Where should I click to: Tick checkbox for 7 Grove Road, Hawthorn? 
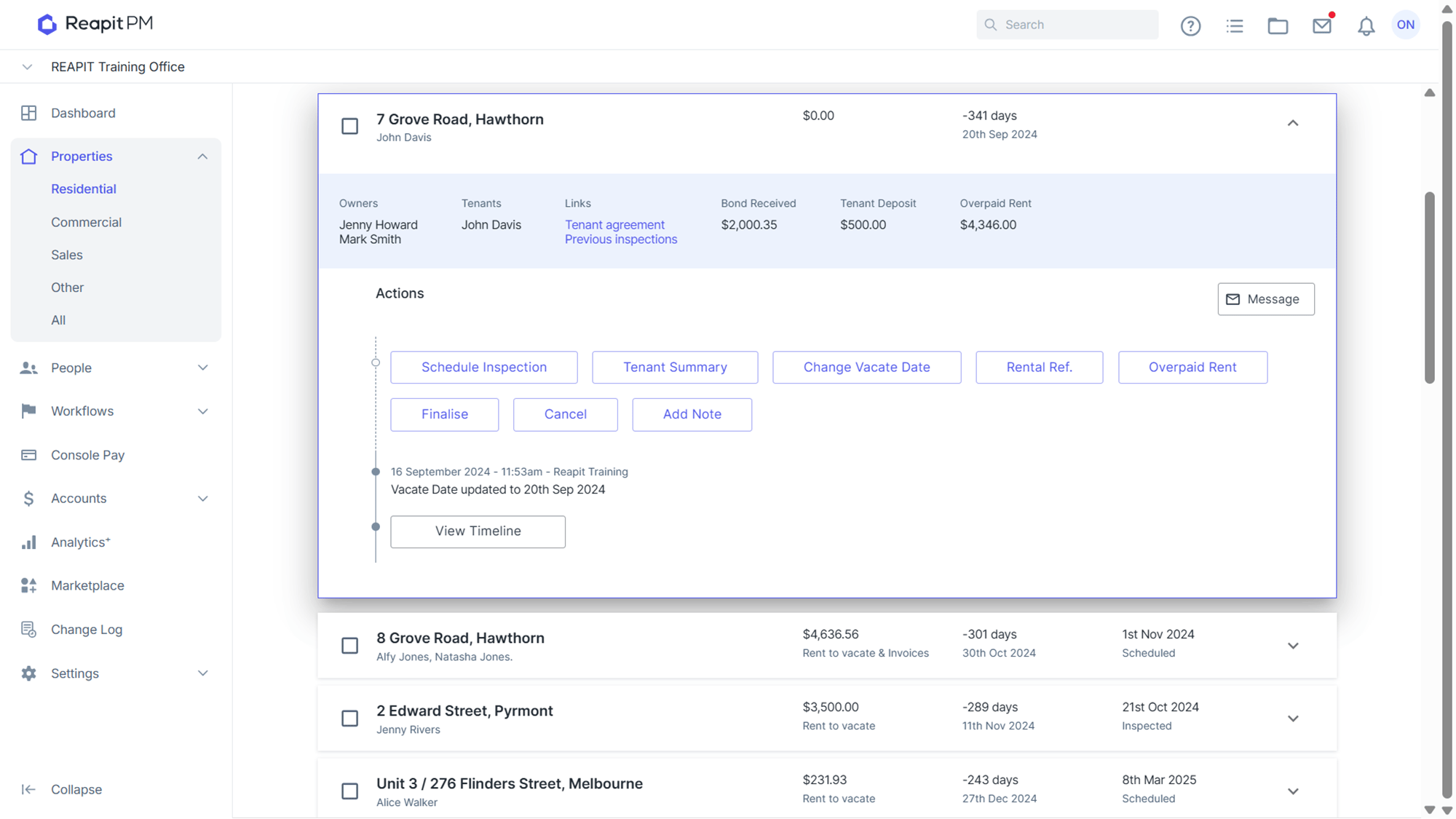click(x=350, y=127)
